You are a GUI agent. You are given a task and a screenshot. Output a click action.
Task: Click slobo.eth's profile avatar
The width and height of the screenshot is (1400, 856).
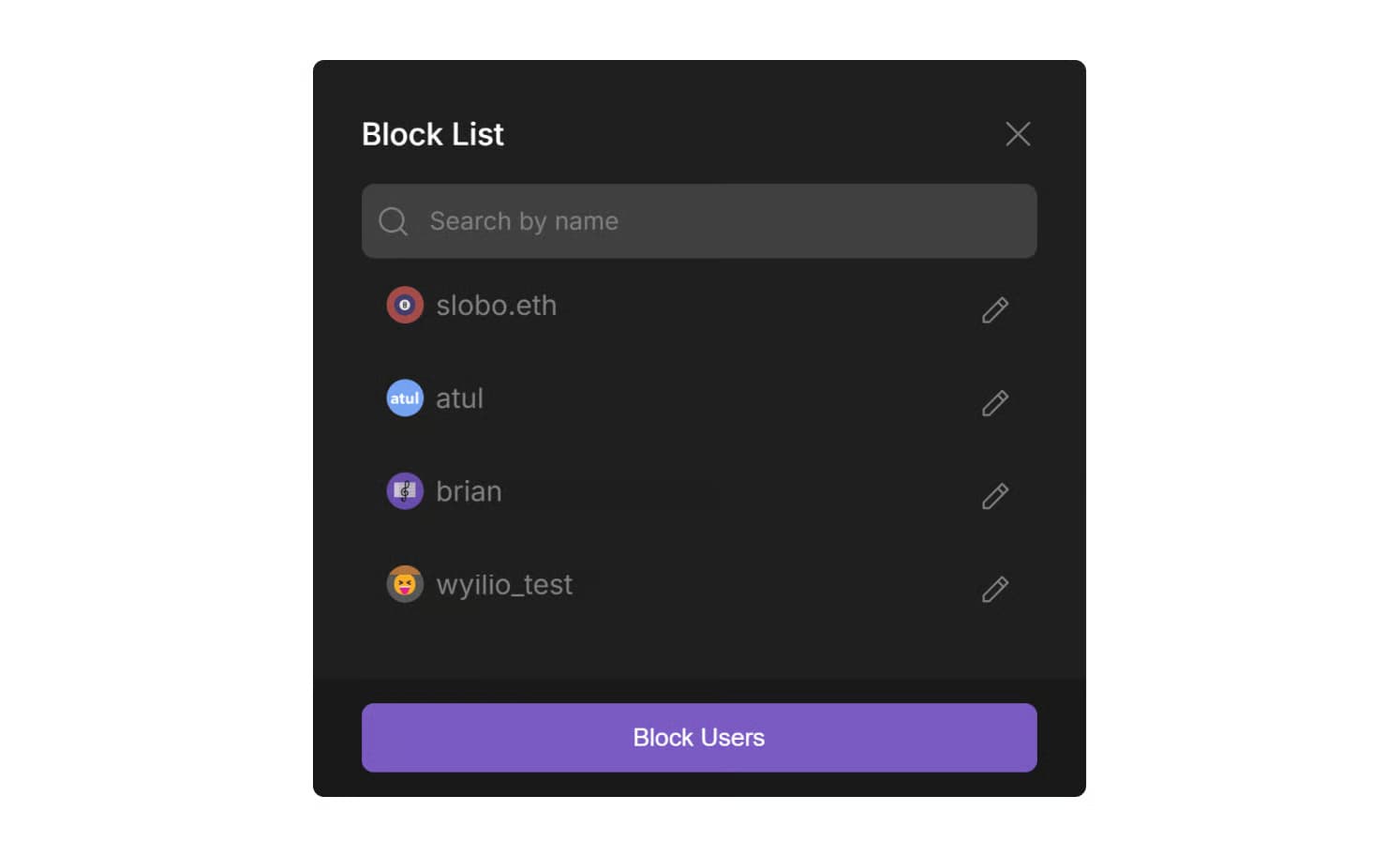coord(405,305)
